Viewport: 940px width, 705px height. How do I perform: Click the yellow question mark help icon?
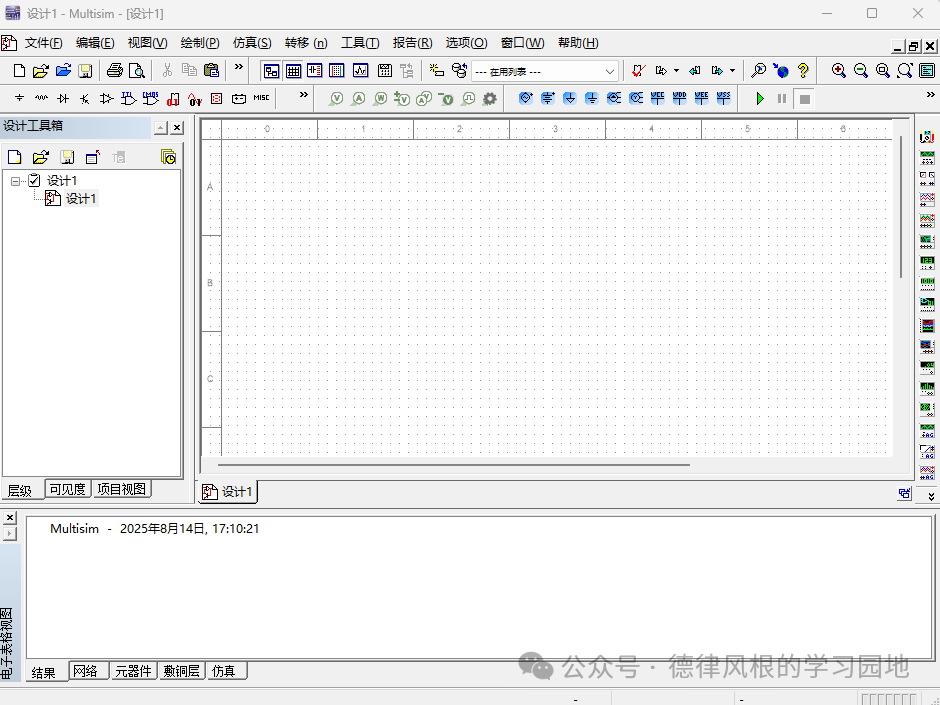pyautogui.click(x=803, y=71)
